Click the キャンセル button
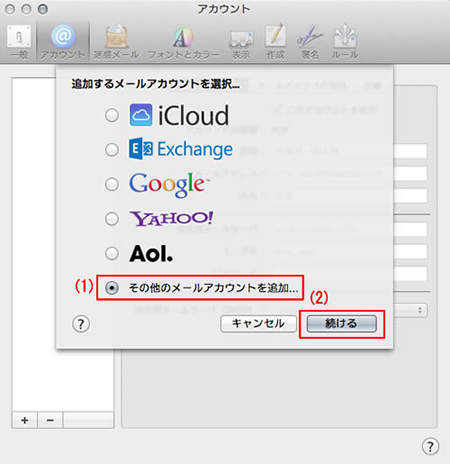The height and width of the screenshot is (464, 450). click(258, 324)
